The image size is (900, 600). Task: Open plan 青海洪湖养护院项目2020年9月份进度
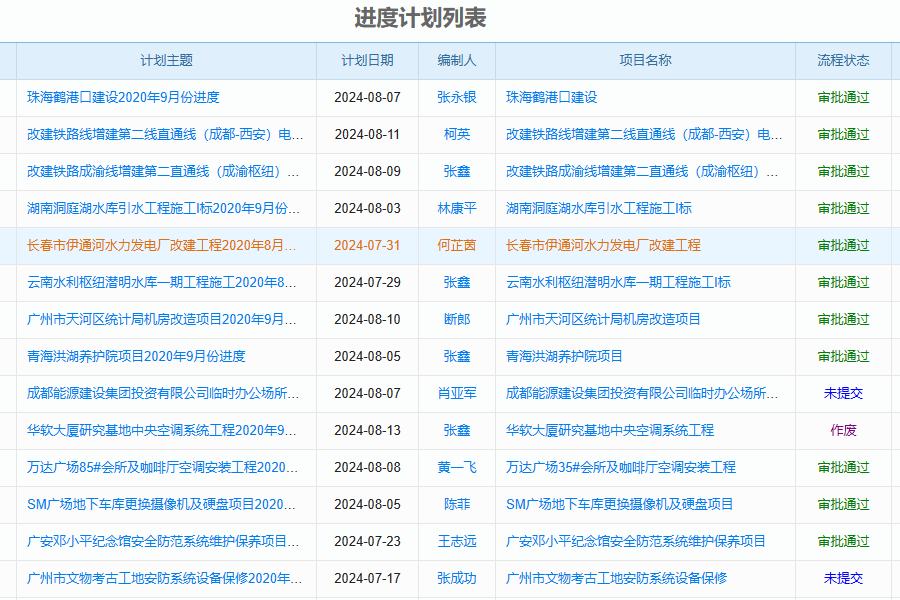click(x=136, y=357)
